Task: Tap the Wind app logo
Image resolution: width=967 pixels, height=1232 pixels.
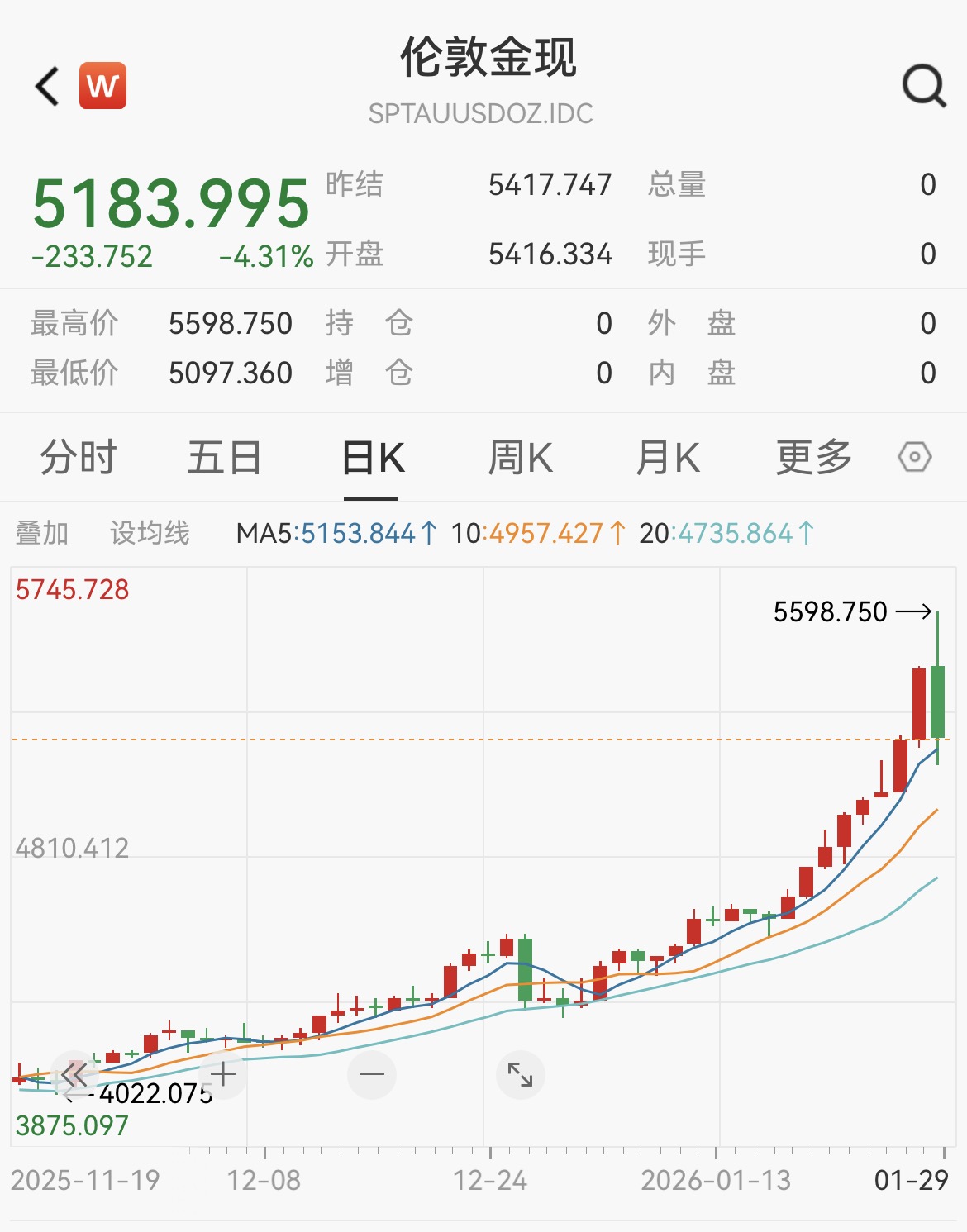Action: 101,85
